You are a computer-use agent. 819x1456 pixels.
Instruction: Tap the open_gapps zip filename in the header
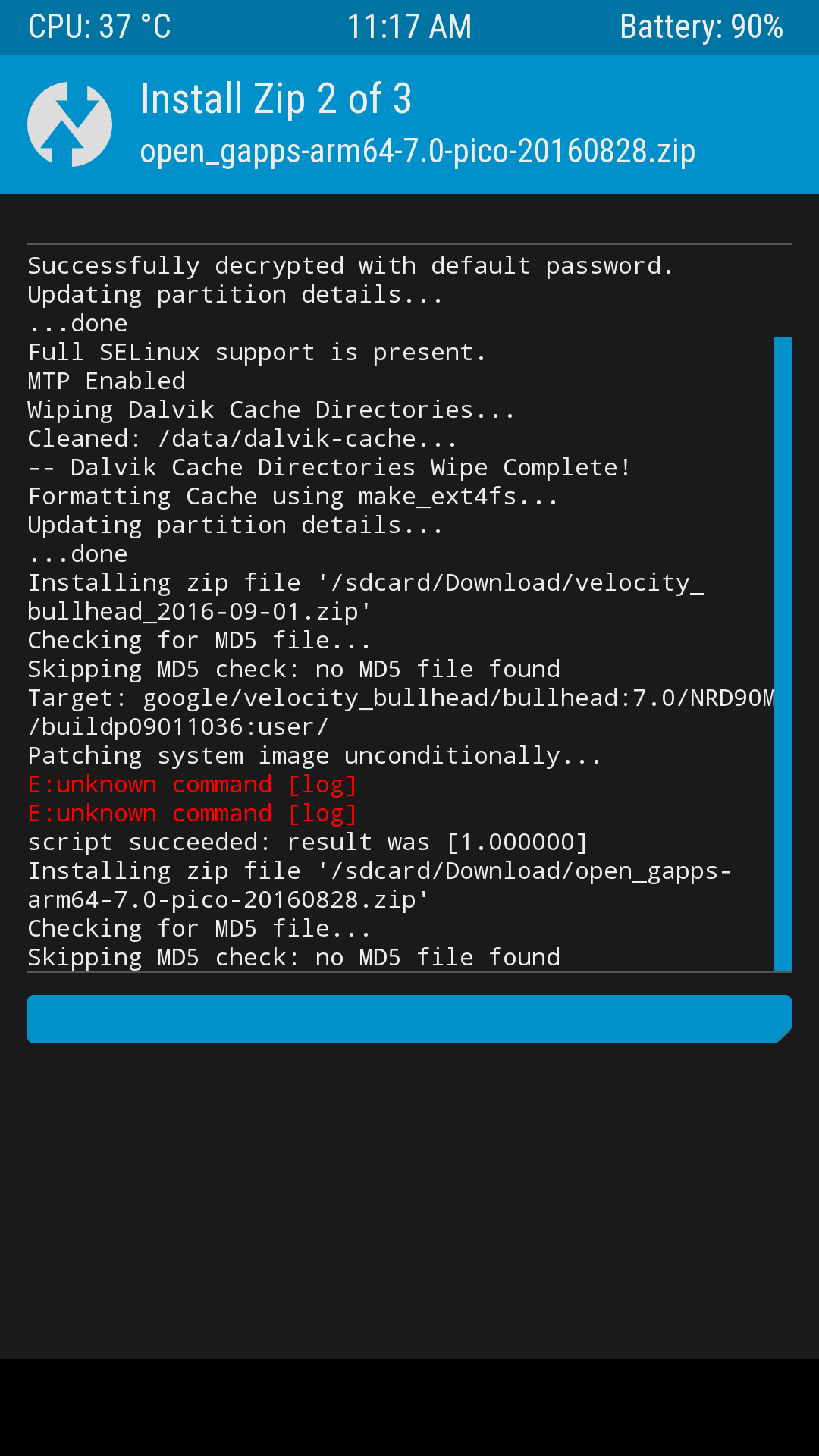coord(417,152)
